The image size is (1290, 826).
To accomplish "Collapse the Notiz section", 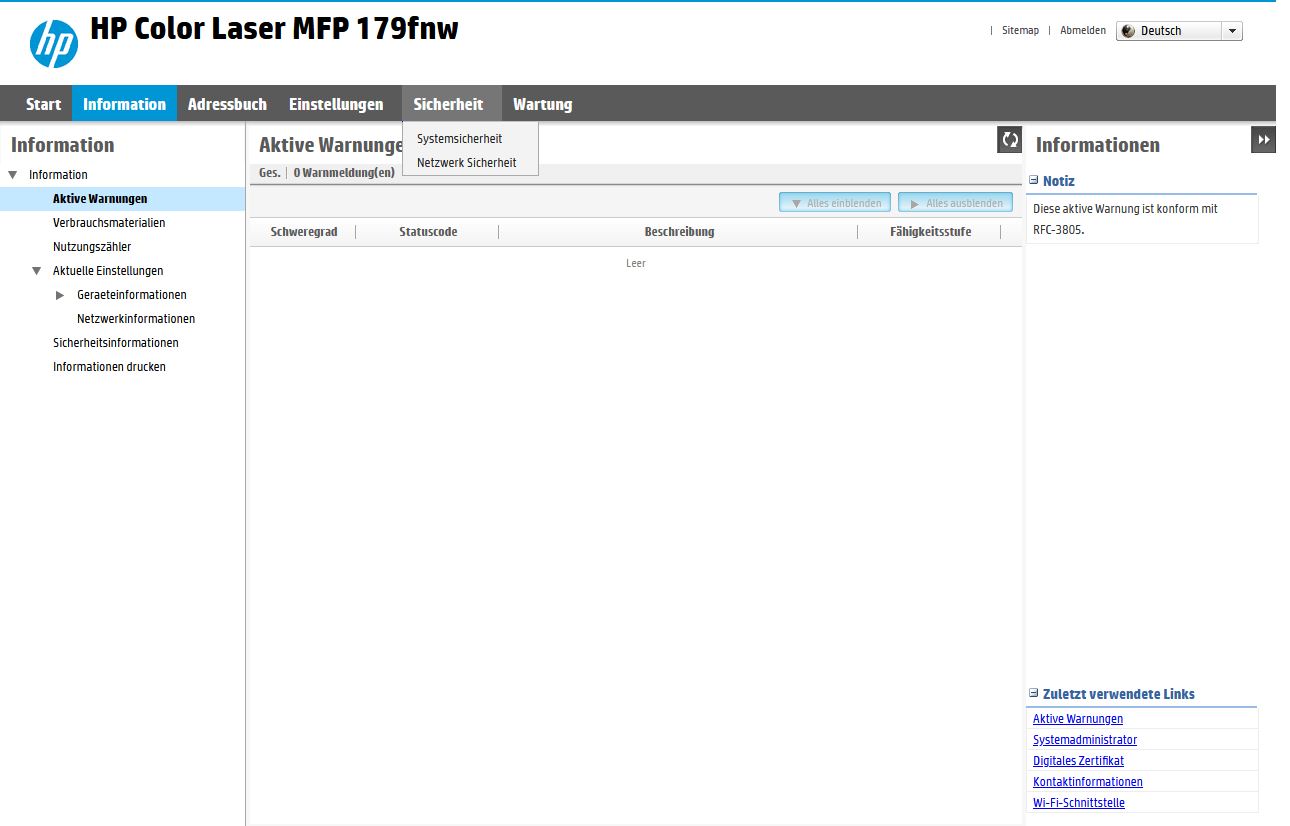I will pos(1034,181).
